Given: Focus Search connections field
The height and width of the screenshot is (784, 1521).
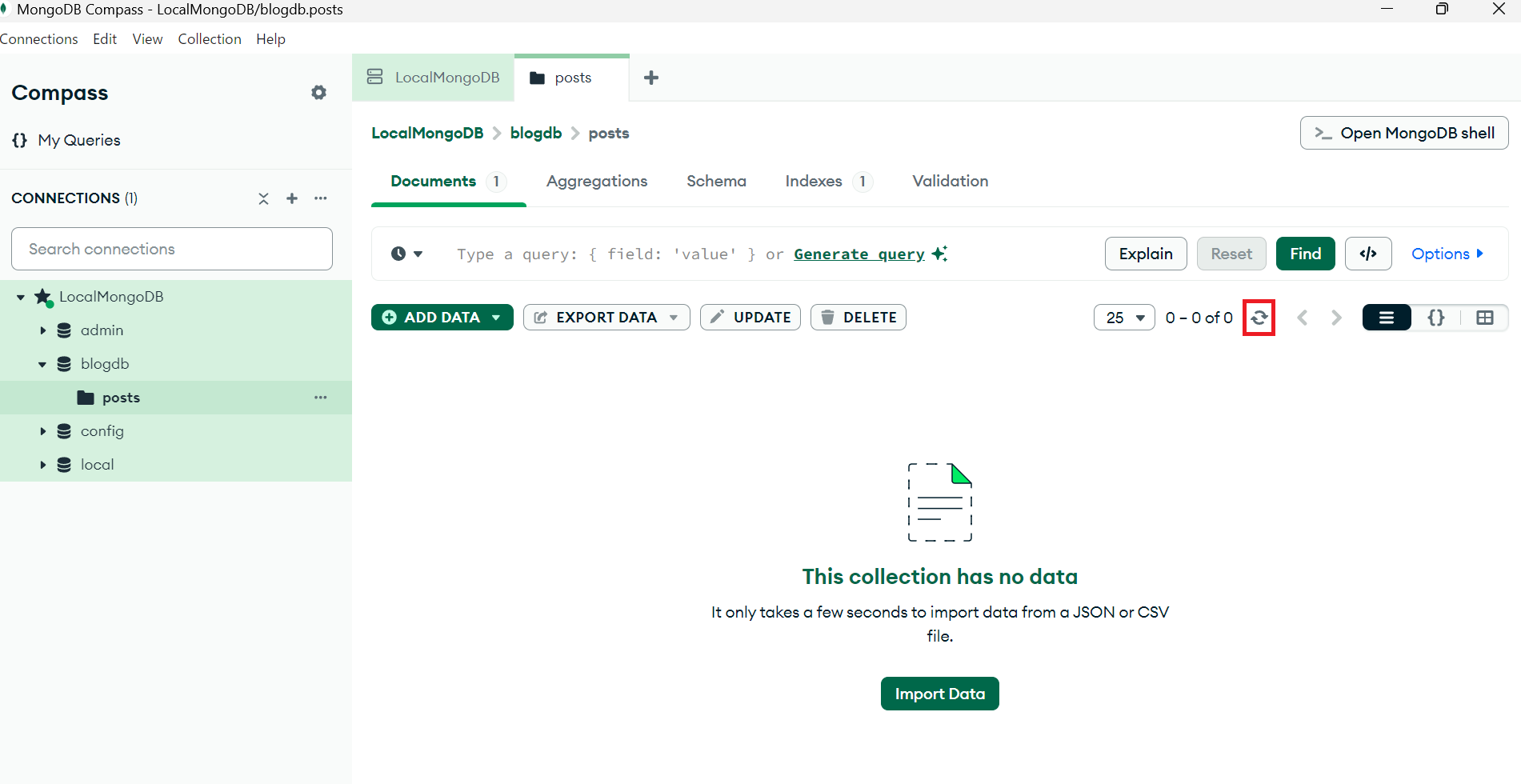Looking at the screenshot, I should point(172,249).
